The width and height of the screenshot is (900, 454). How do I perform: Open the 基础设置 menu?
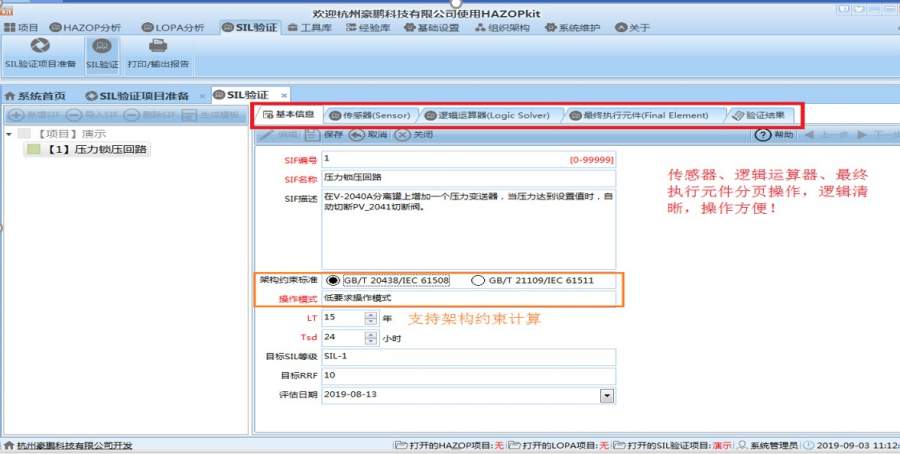[431, 28]
